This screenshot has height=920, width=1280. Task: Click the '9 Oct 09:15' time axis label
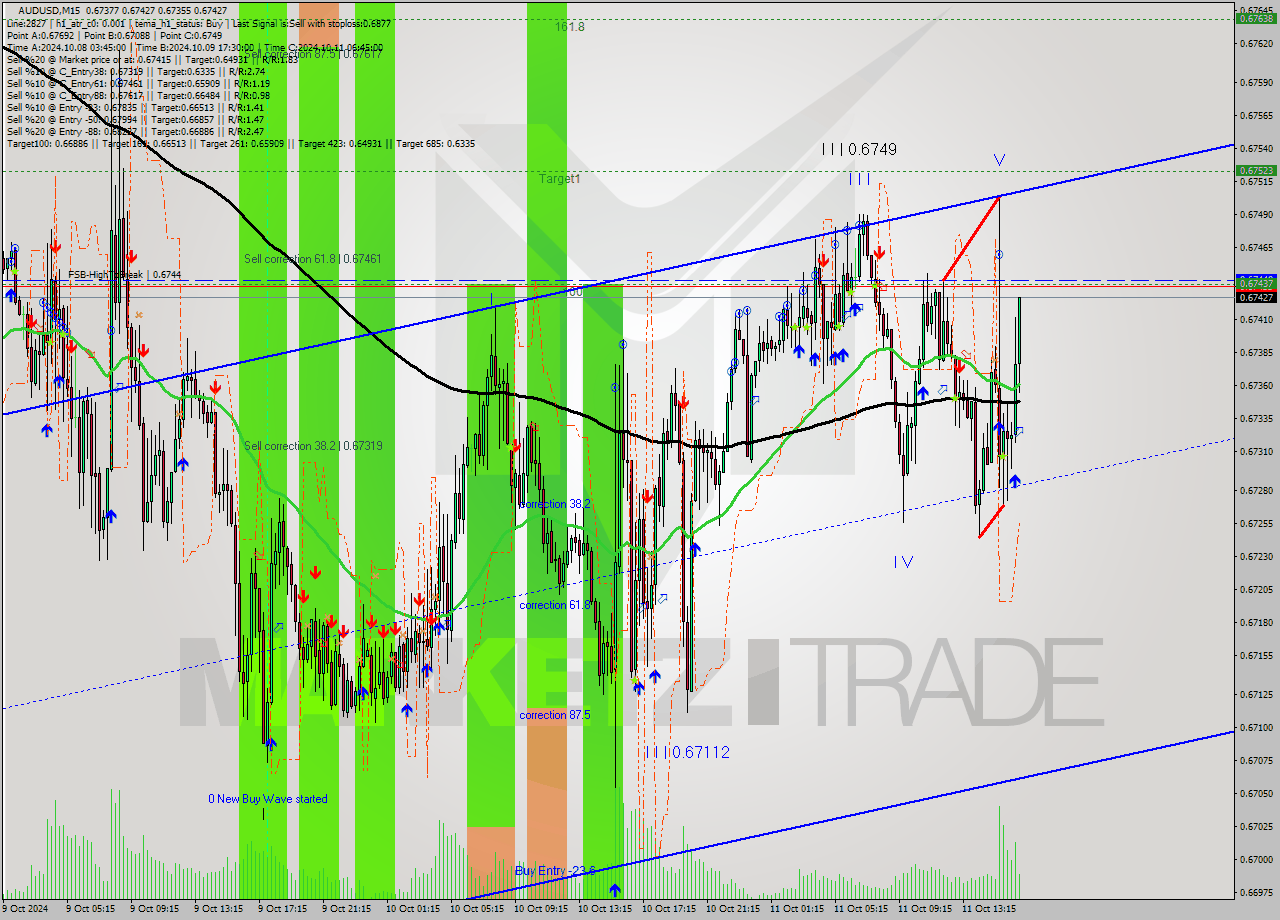(155, 909)
